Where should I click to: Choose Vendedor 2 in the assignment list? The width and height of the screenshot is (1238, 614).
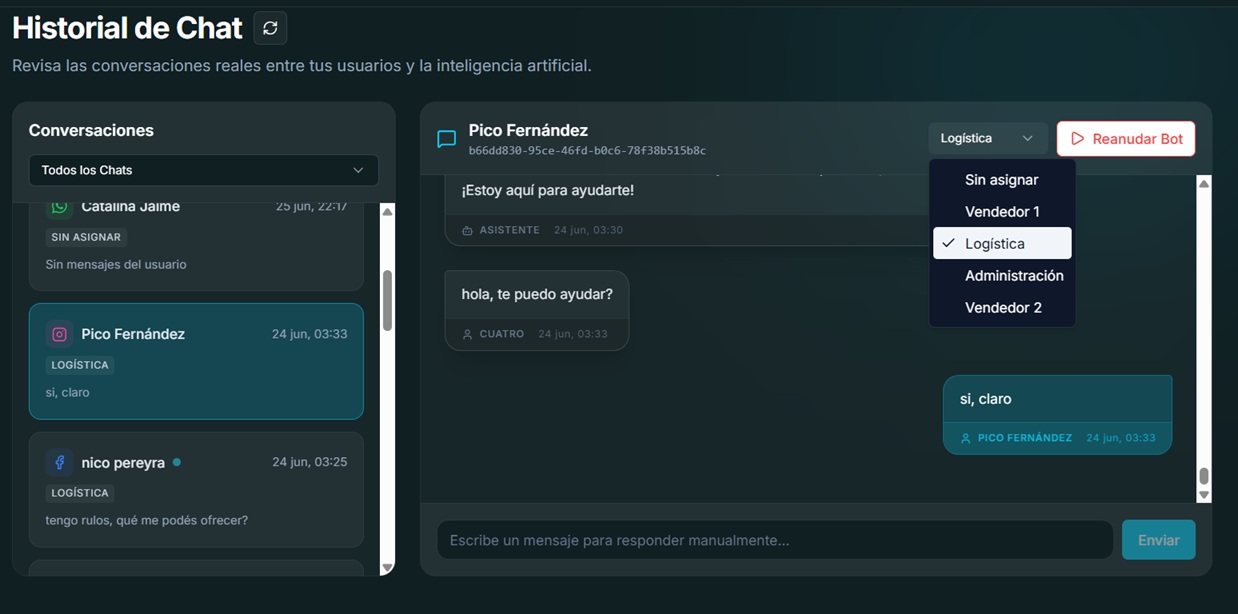pos(1002,308)
